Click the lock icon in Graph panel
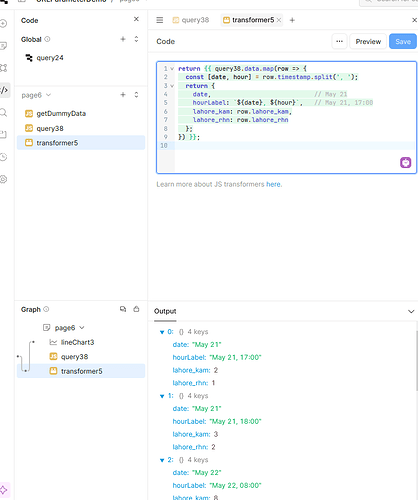Viewport: 418px width, 500px height. (136, 309)
